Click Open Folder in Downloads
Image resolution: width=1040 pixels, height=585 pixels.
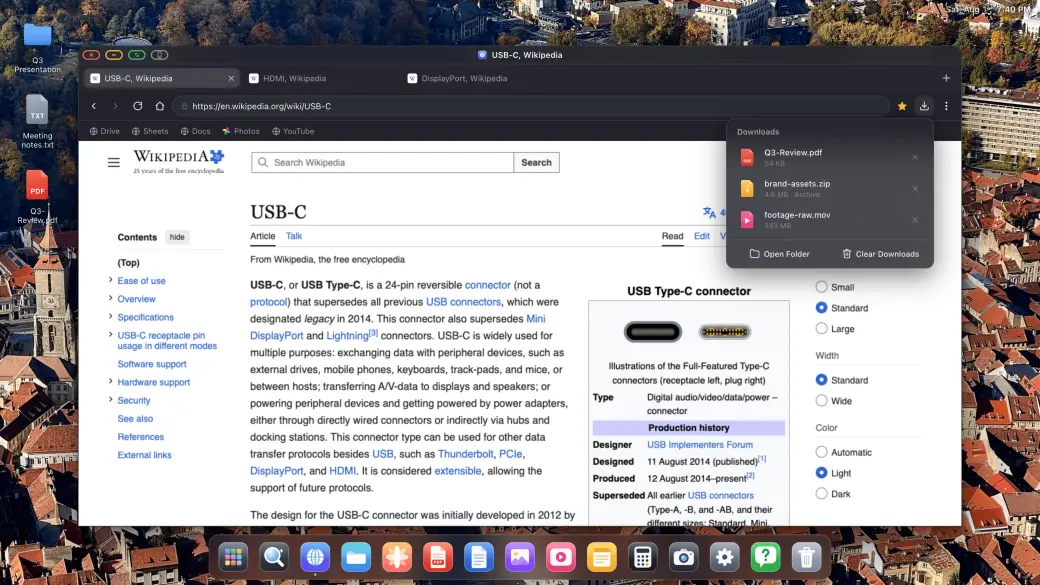click(779, 254)
